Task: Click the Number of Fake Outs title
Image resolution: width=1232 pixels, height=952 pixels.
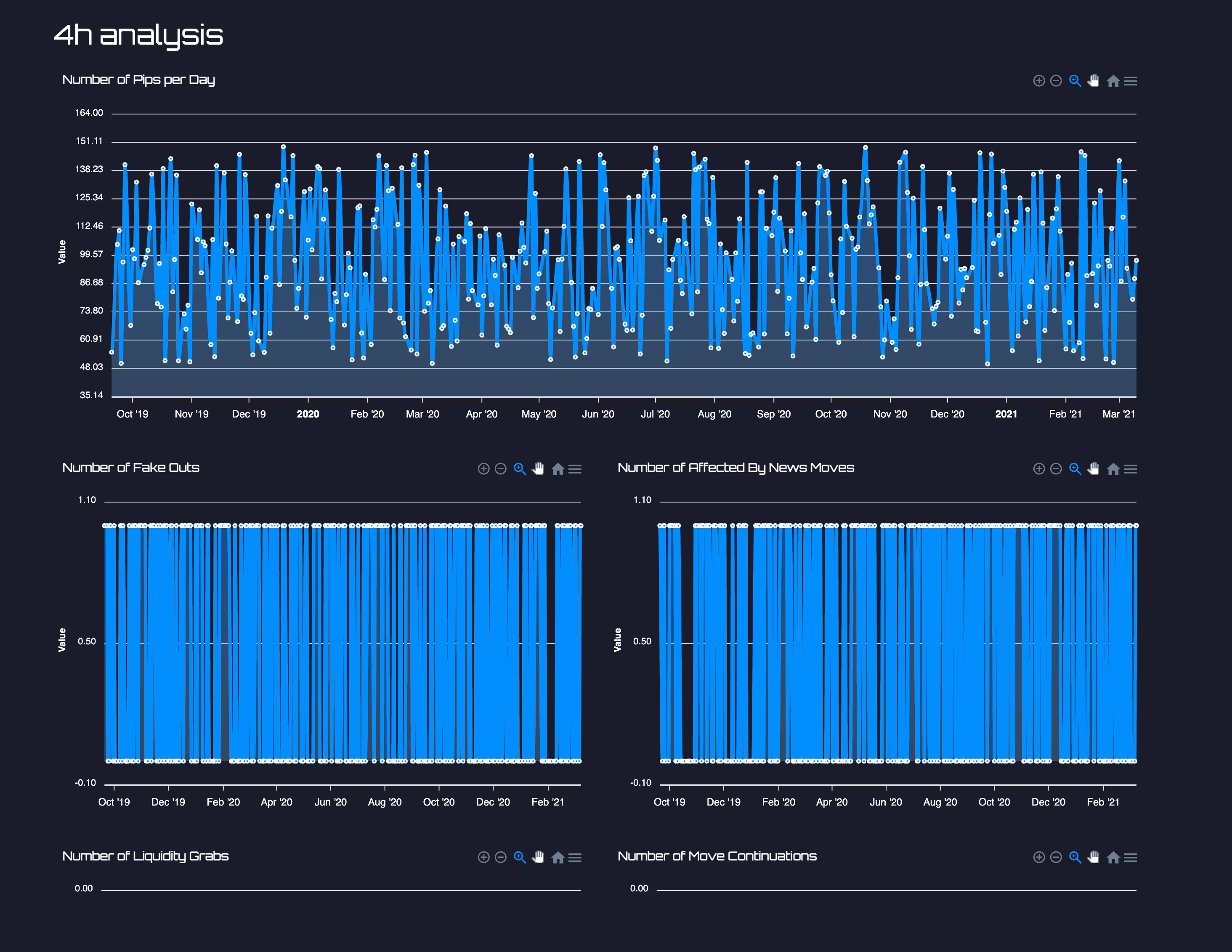Action: coord(131,467)
